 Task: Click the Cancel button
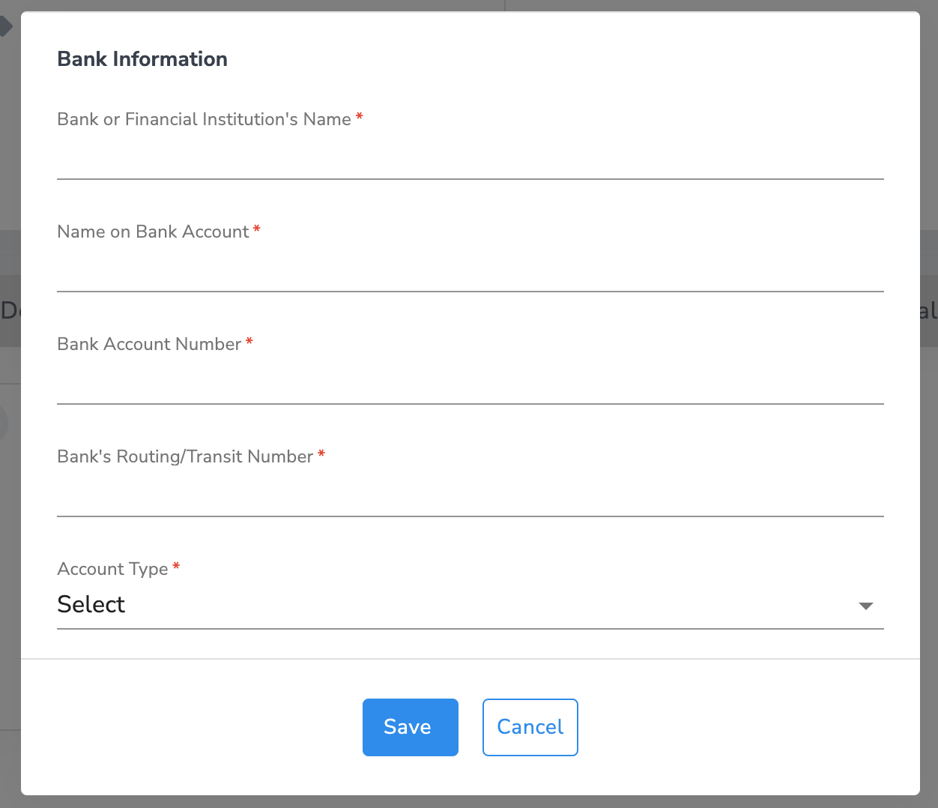(530, 727)
